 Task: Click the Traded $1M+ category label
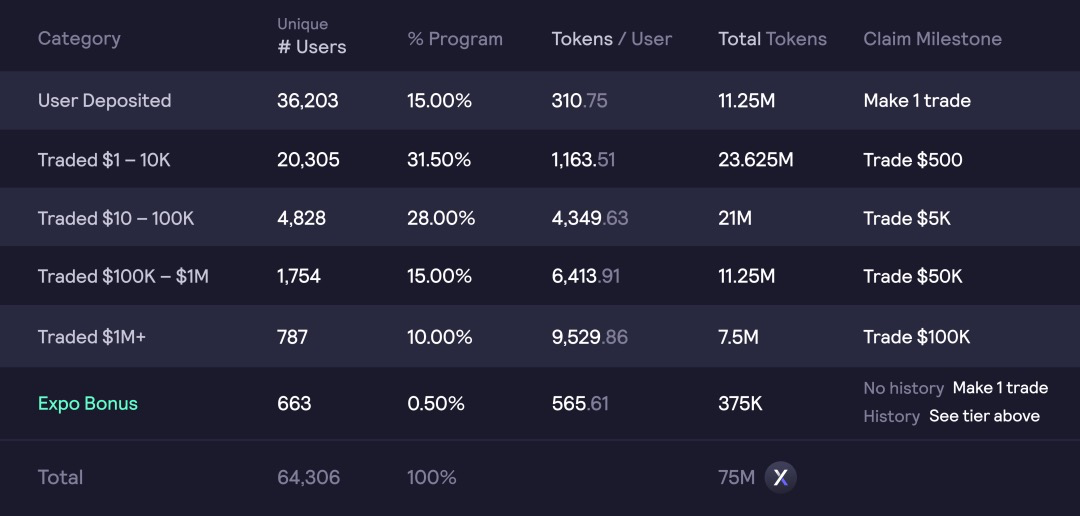pyautogui.click(x=92, y=337)
